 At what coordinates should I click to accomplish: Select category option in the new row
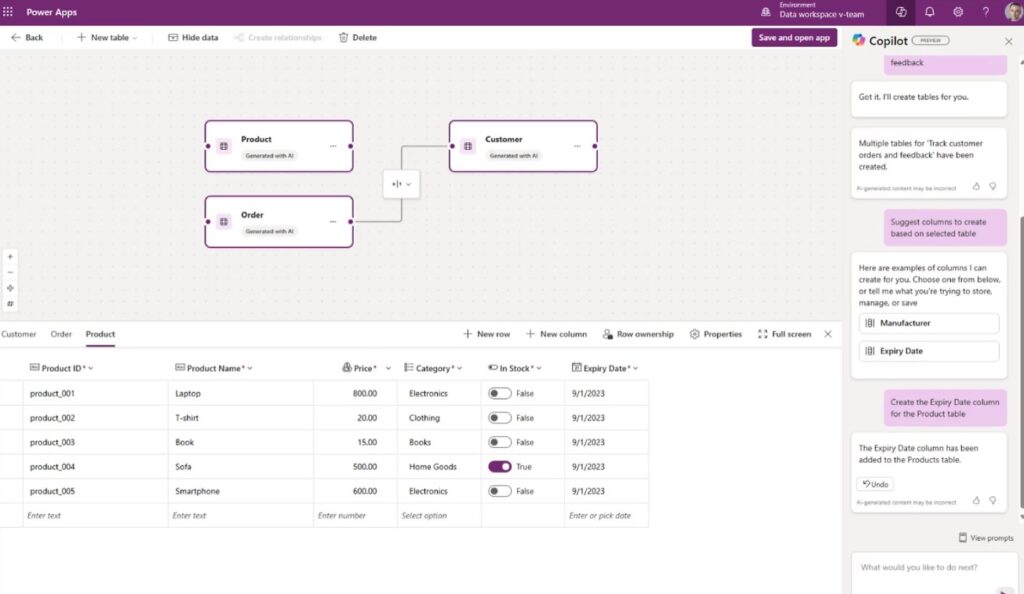pyautogui.click(x=439, y=516)
